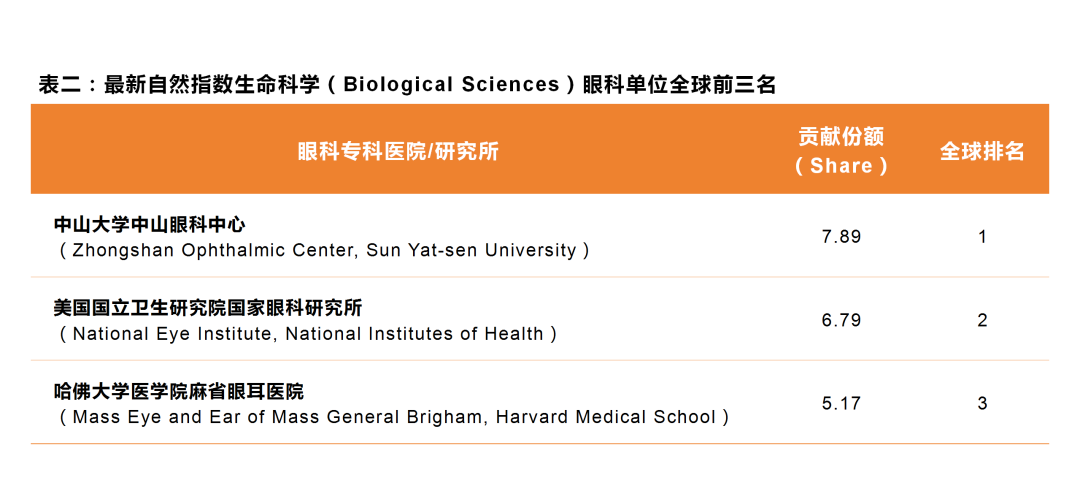Click global rank 2 cell
Screen dimensions: 1080x491
[982, 321]
